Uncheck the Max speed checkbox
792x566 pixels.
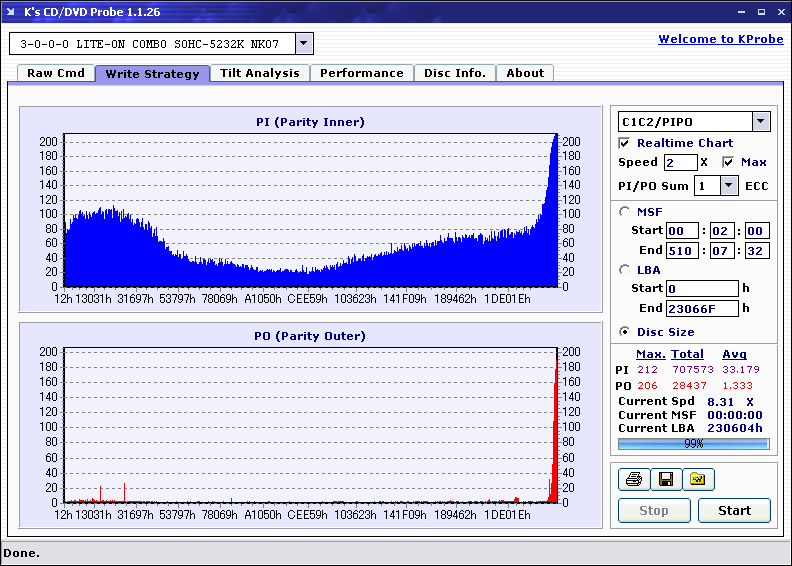728,162
